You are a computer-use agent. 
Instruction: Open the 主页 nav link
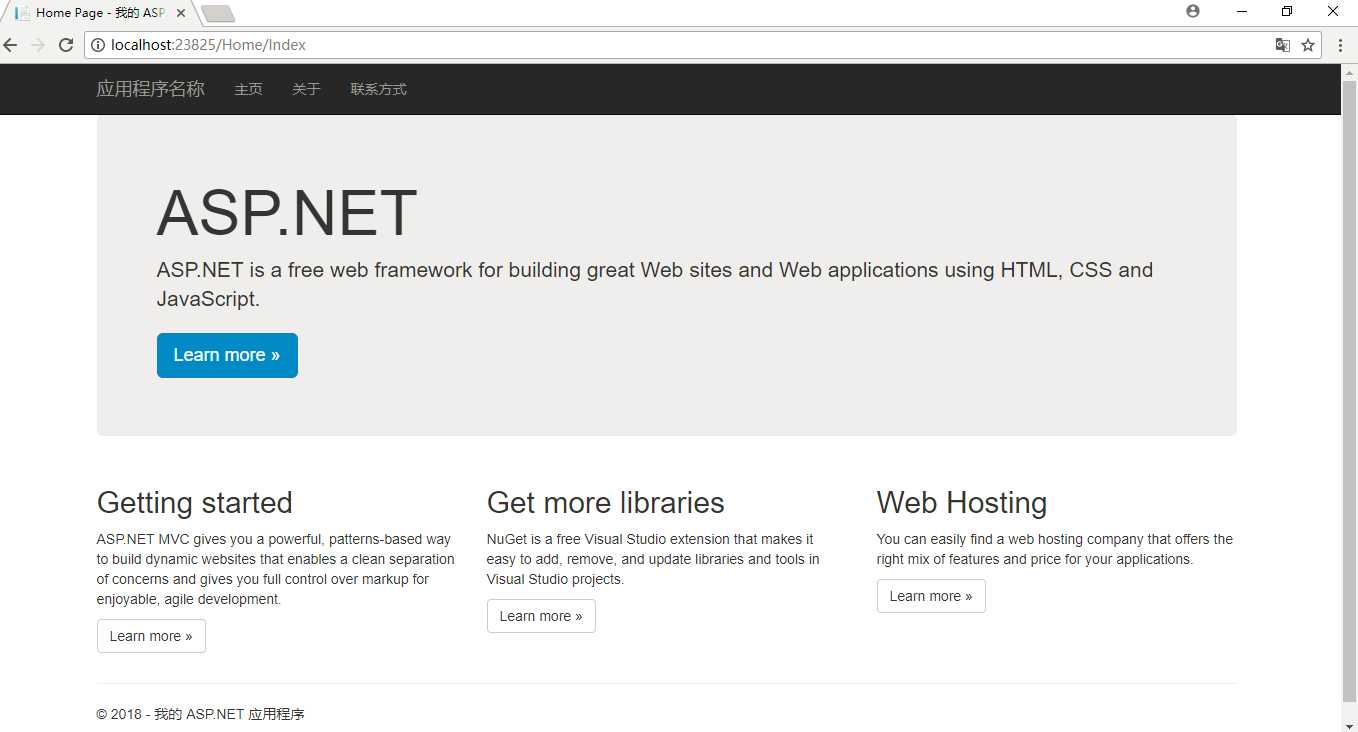click(x=248, y=89)
